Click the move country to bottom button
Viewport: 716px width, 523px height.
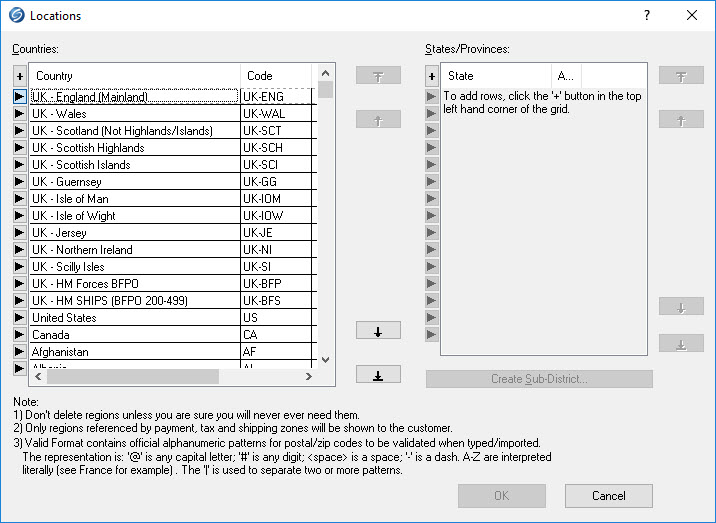[x=378, y=375]
